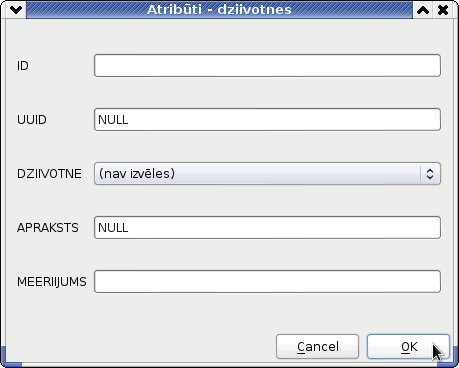Open the window menu chevron in title bar
The image size is (459, 368).
tap(16, 10)
